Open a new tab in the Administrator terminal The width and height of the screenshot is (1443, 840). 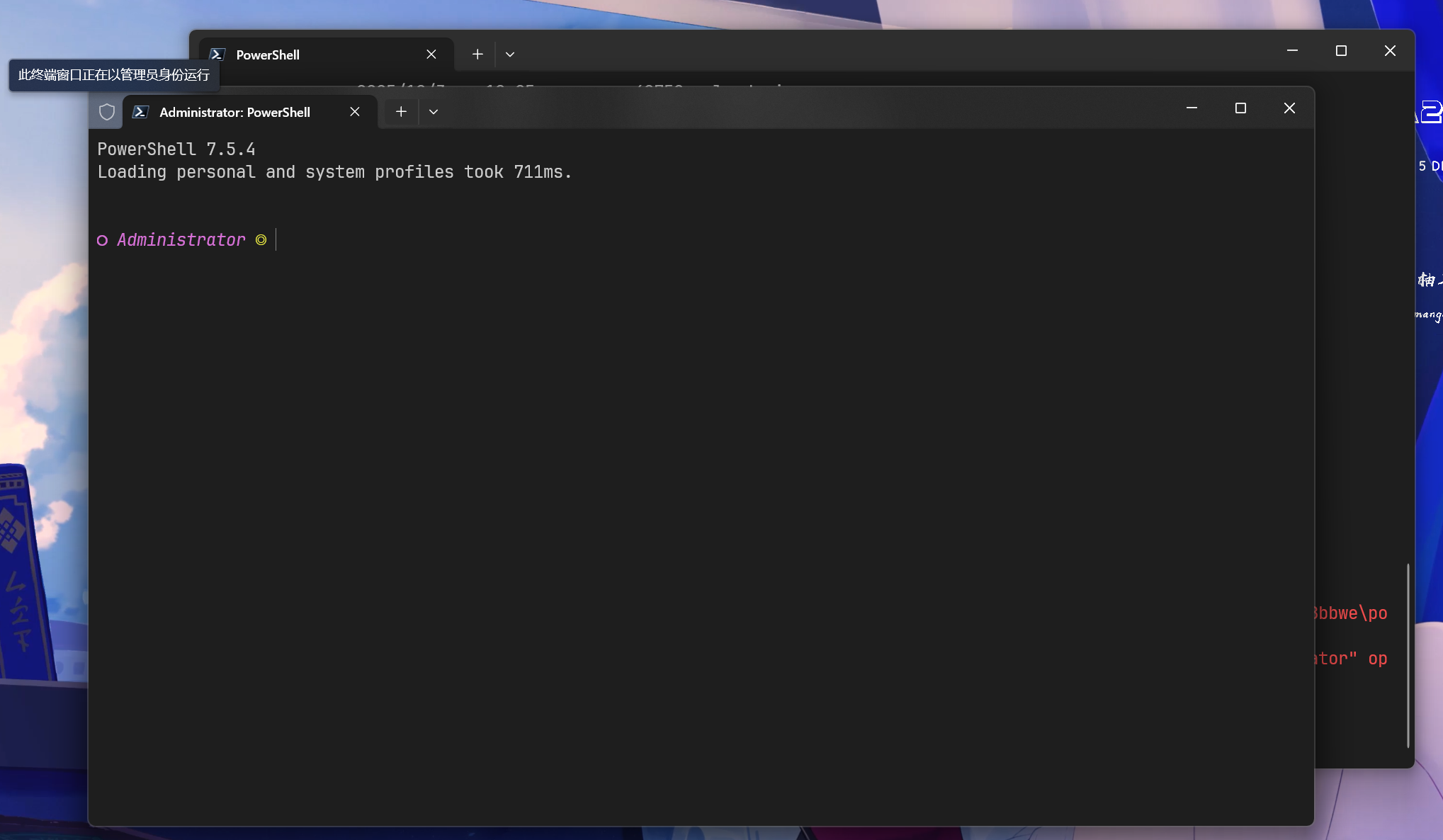pos(401,111)
